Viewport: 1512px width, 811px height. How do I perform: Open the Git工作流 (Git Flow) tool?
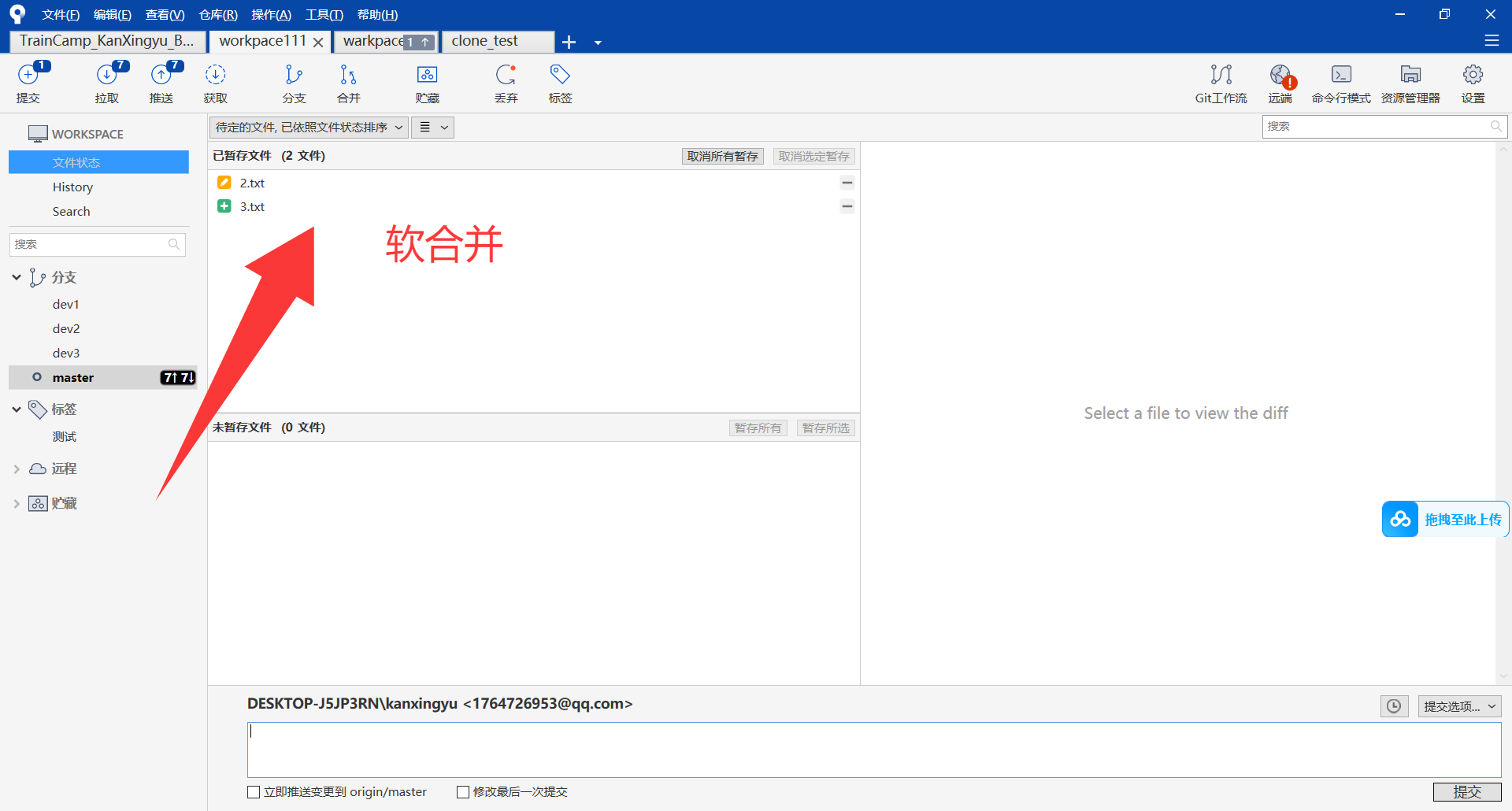tap(1221, 82)
